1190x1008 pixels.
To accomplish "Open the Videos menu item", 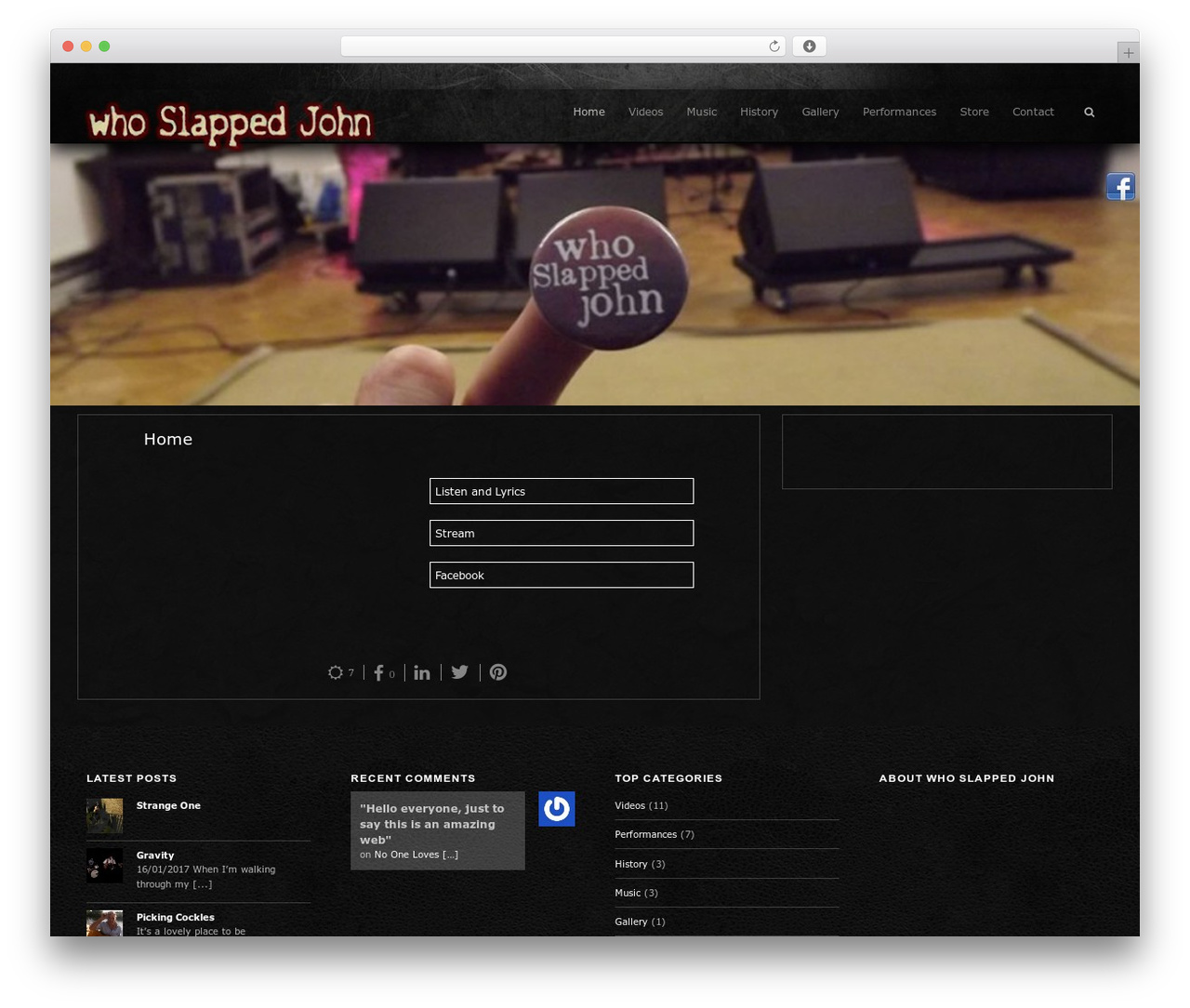I will click(645, 112).
